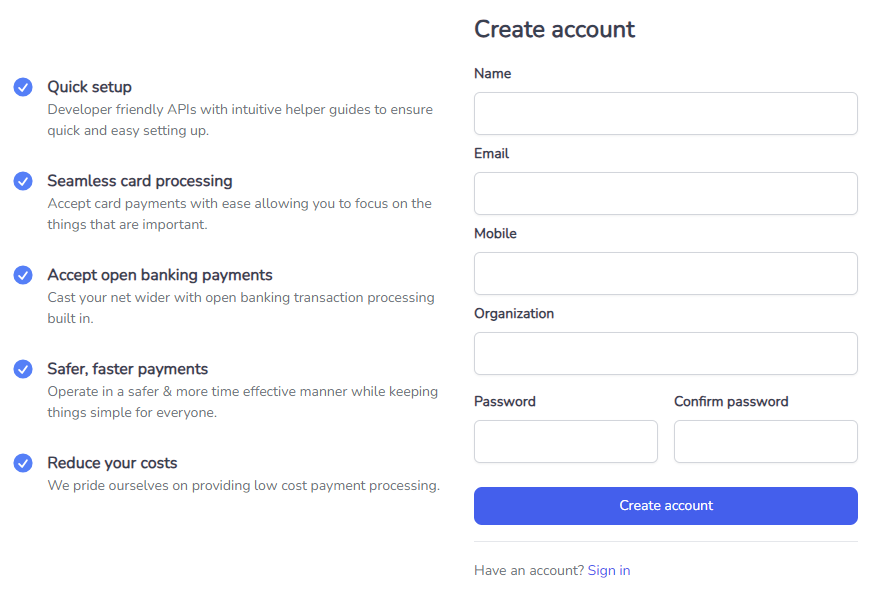This screenshot has height=599, width=883.
Task: Submit with the Create account button
Action: point(666,506)
